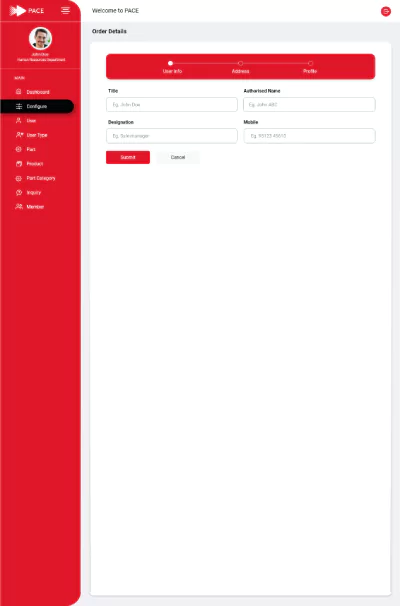Screen dimensions: 400x606
Task: Open the Dashboard menu item
Action: pyautogui.click(x=38, y=92)
